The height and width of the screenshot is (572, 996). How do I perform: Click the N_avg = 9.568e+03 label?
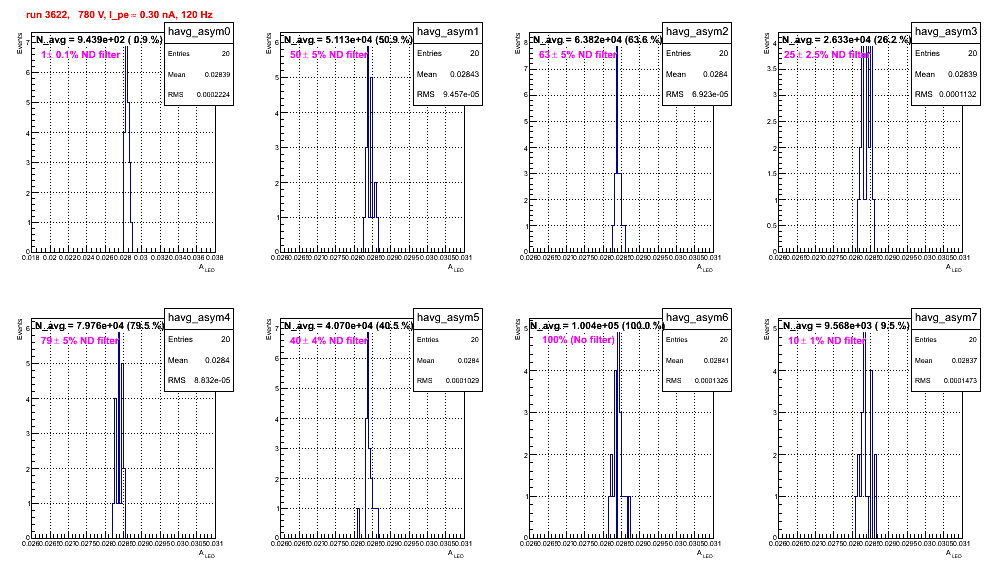click(846, 325)
